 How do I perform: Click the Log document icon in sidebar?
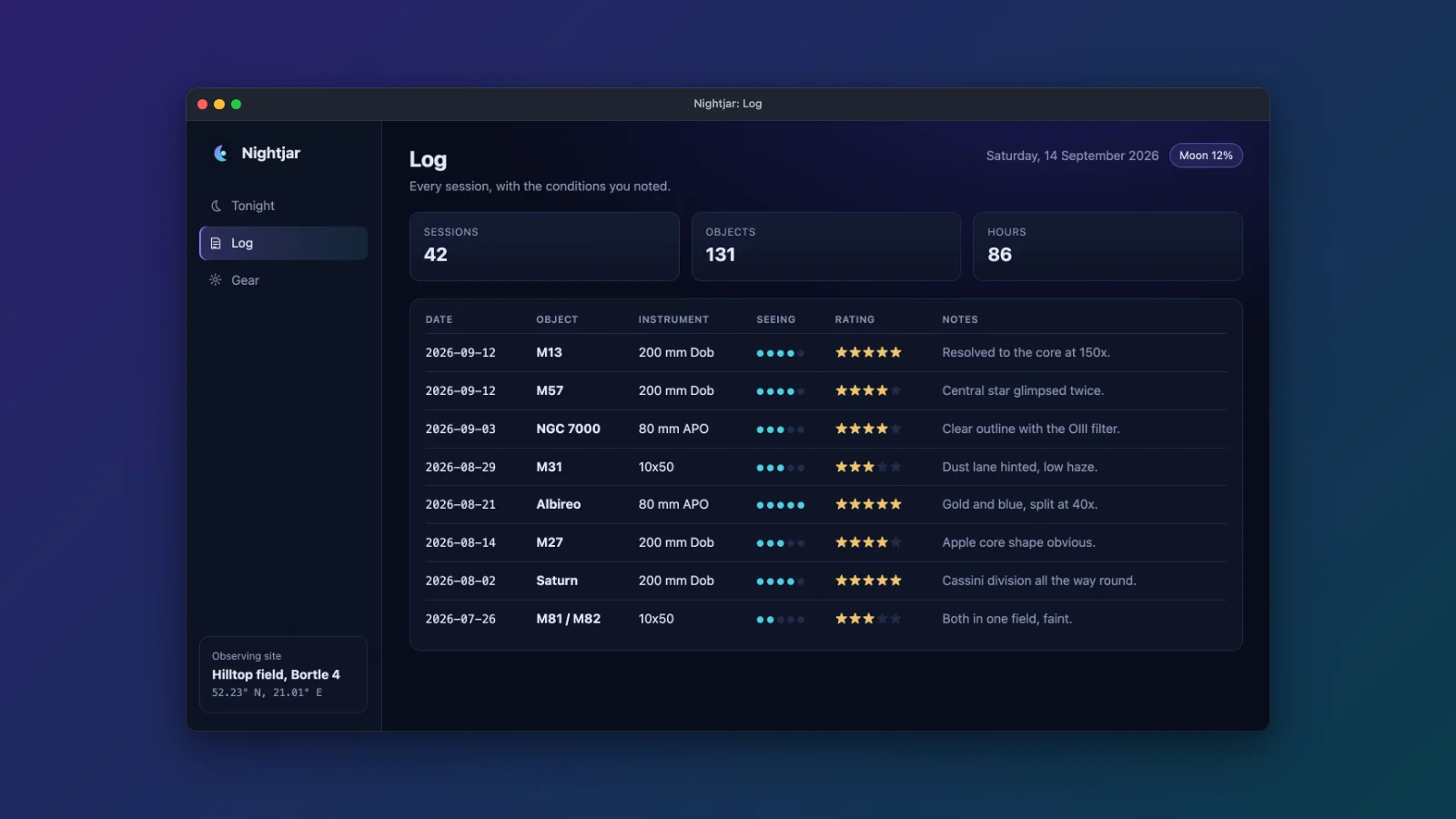coord(216,243)
